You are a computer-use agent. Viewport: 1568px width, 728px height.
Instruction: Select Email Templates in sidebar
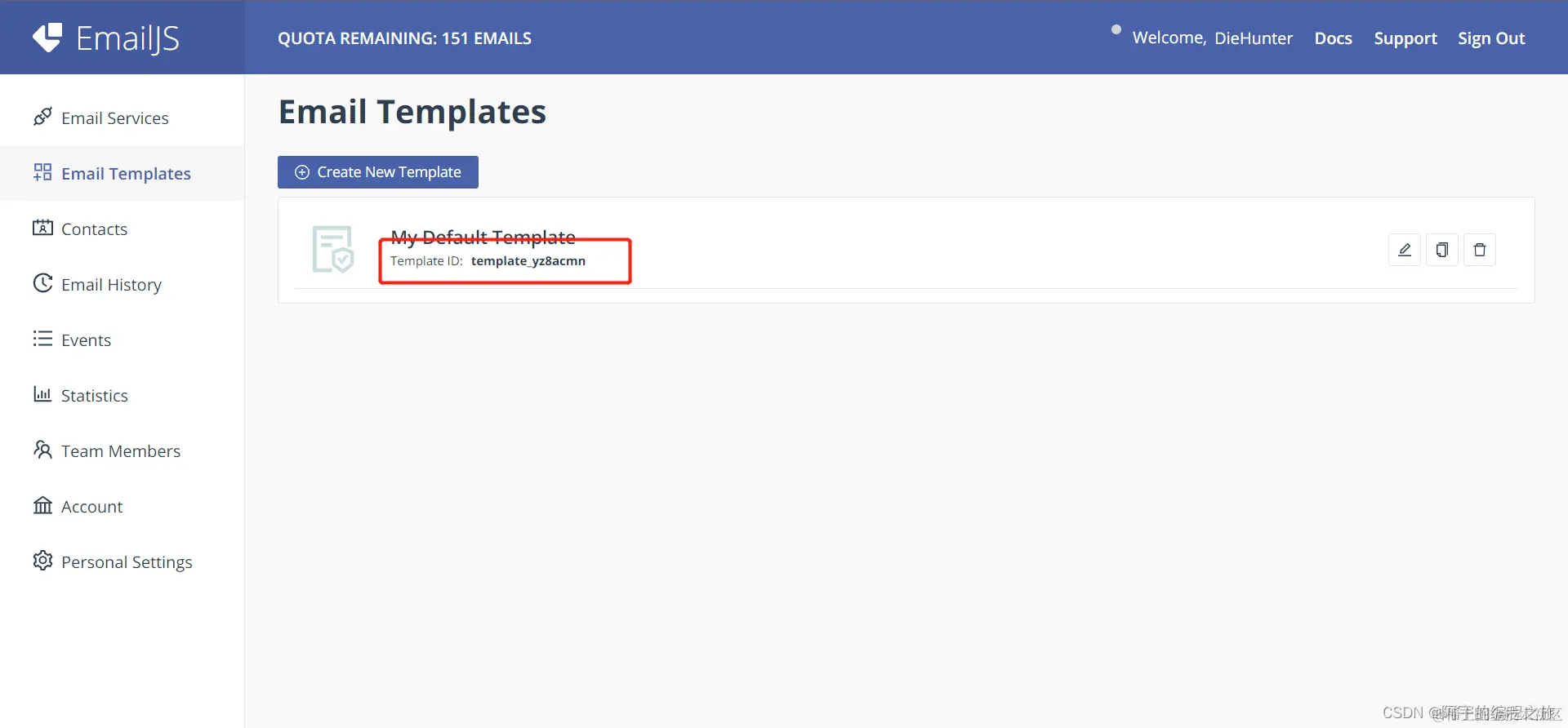click(122, 174)
